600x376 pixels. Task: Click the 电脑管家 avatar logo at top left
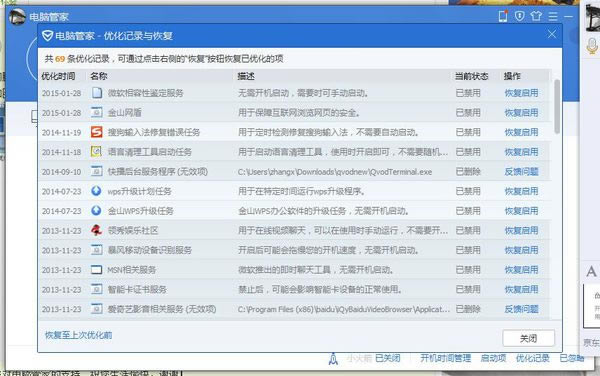(x=17, y=16)
